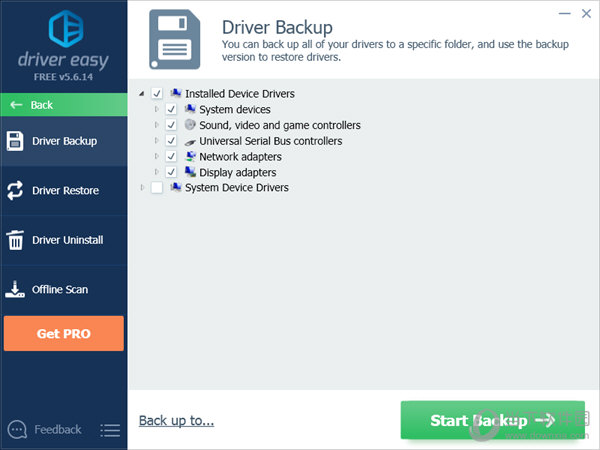Click the large floppy disk header icon
This screenshot has height=450, width=600.
[174, 39]
